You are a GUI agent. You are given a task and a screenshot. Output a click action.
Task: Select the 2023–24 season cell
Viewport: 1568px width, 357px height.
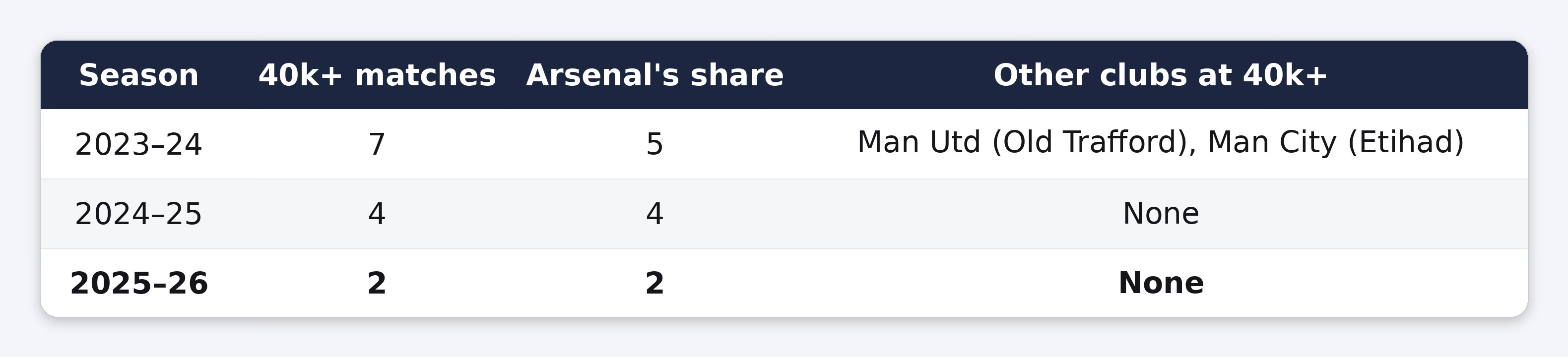pyautogui.click(x=139, y=145)
